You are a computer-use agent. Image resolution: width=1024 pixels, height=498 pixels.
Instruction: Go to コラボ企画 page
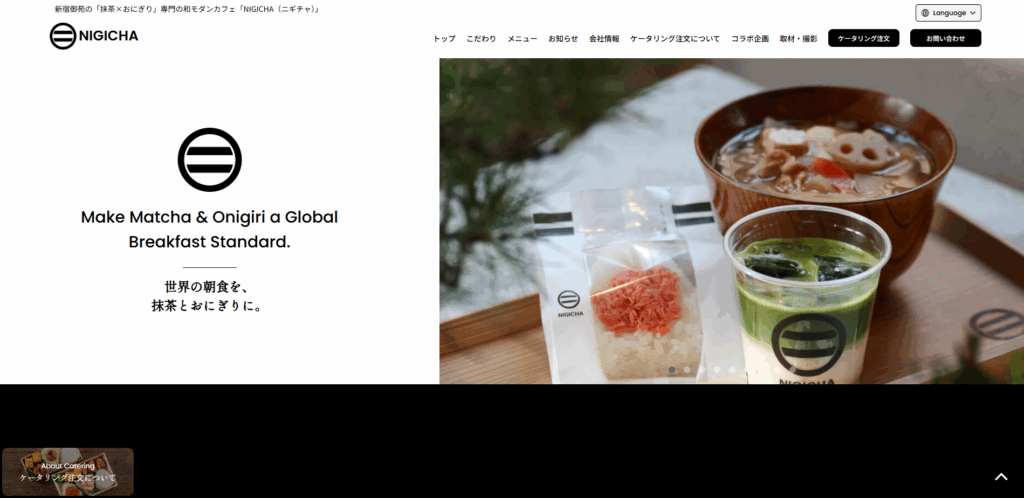(x=750, y=39)
